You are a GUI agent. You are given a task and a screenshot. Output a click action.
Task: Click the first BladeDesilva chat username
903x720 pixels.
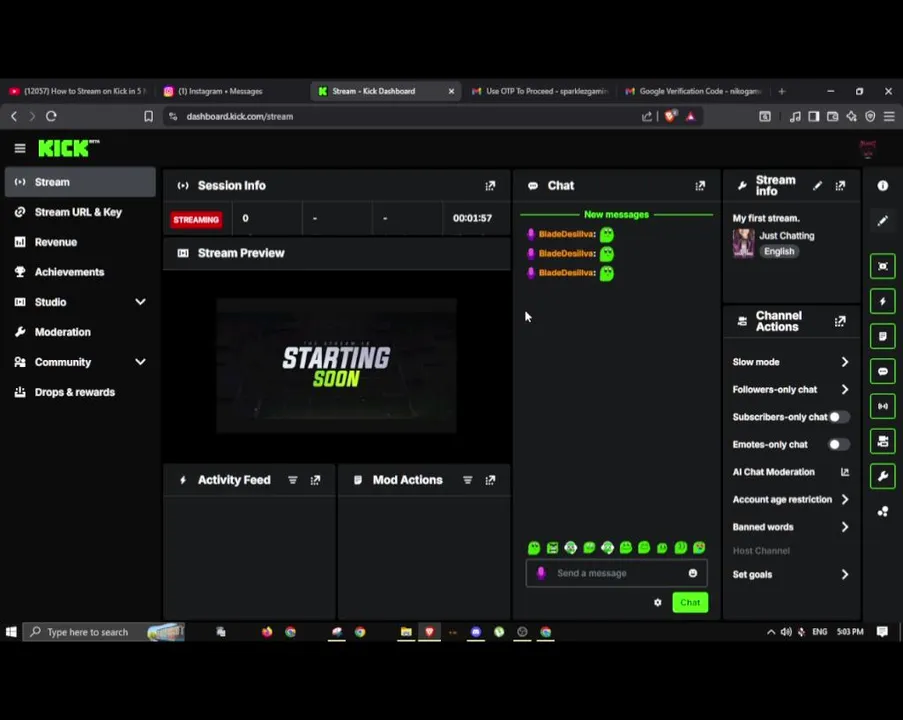567,234
